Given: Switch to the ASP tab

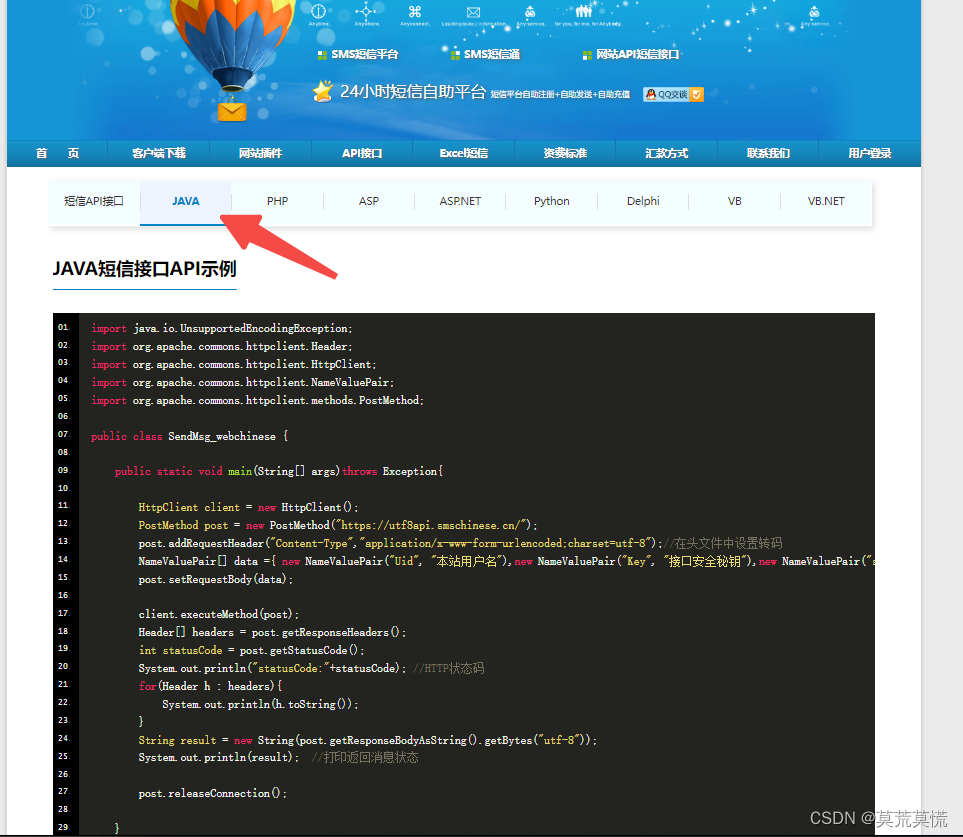Looking at the screenshot, I should click(x=368, y=201).
